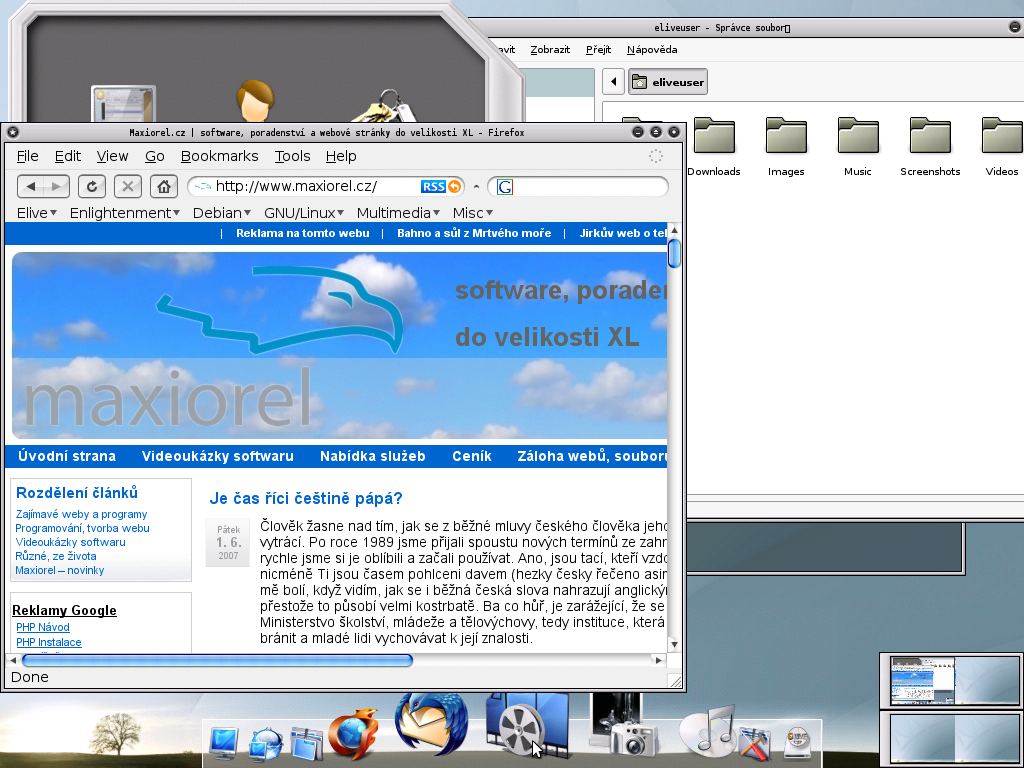Open the File menu in Firefox
The width and height of the screenshot is (1024, 768).
tap(27, 156)
